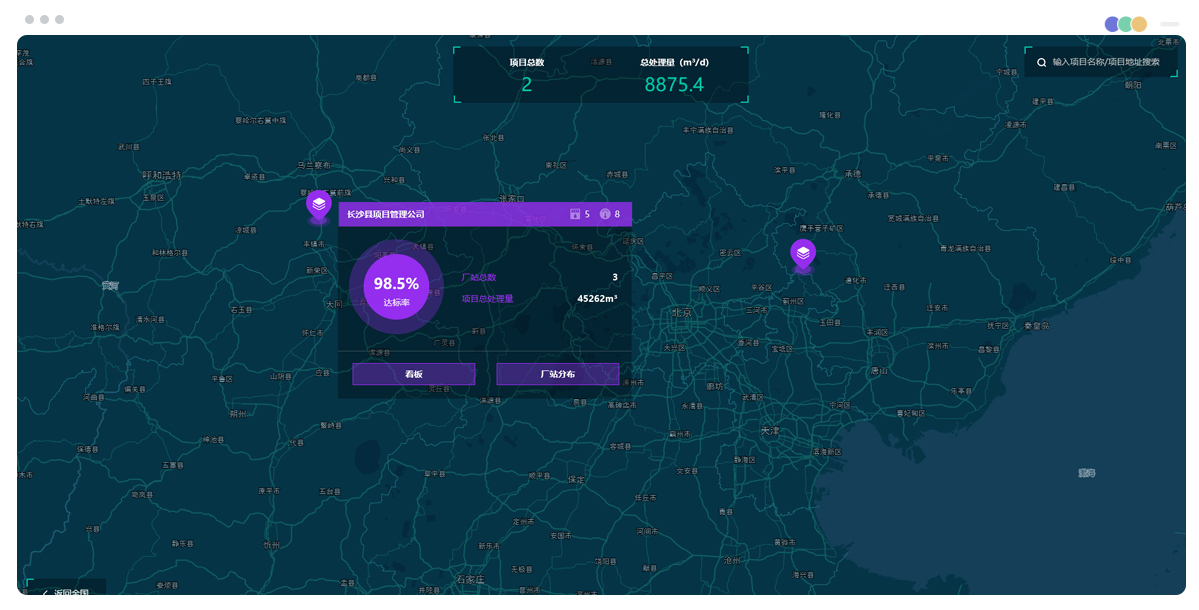Focus the project name search field

(x=1106, y=62)
